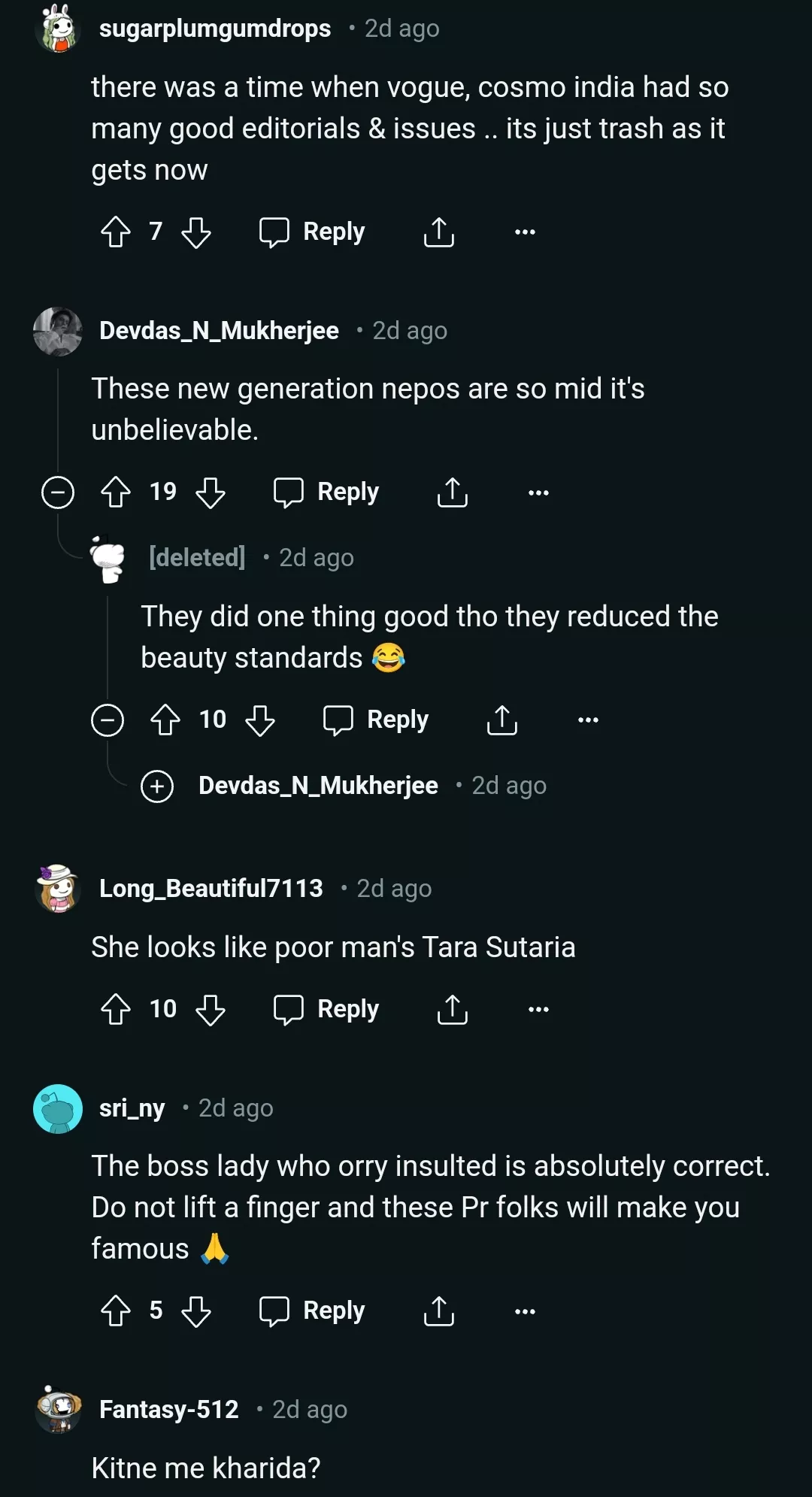Screen dimensions: 812x1497
Task: Open Fantasy-512's user profile
Action: [x=169, y=1410]
